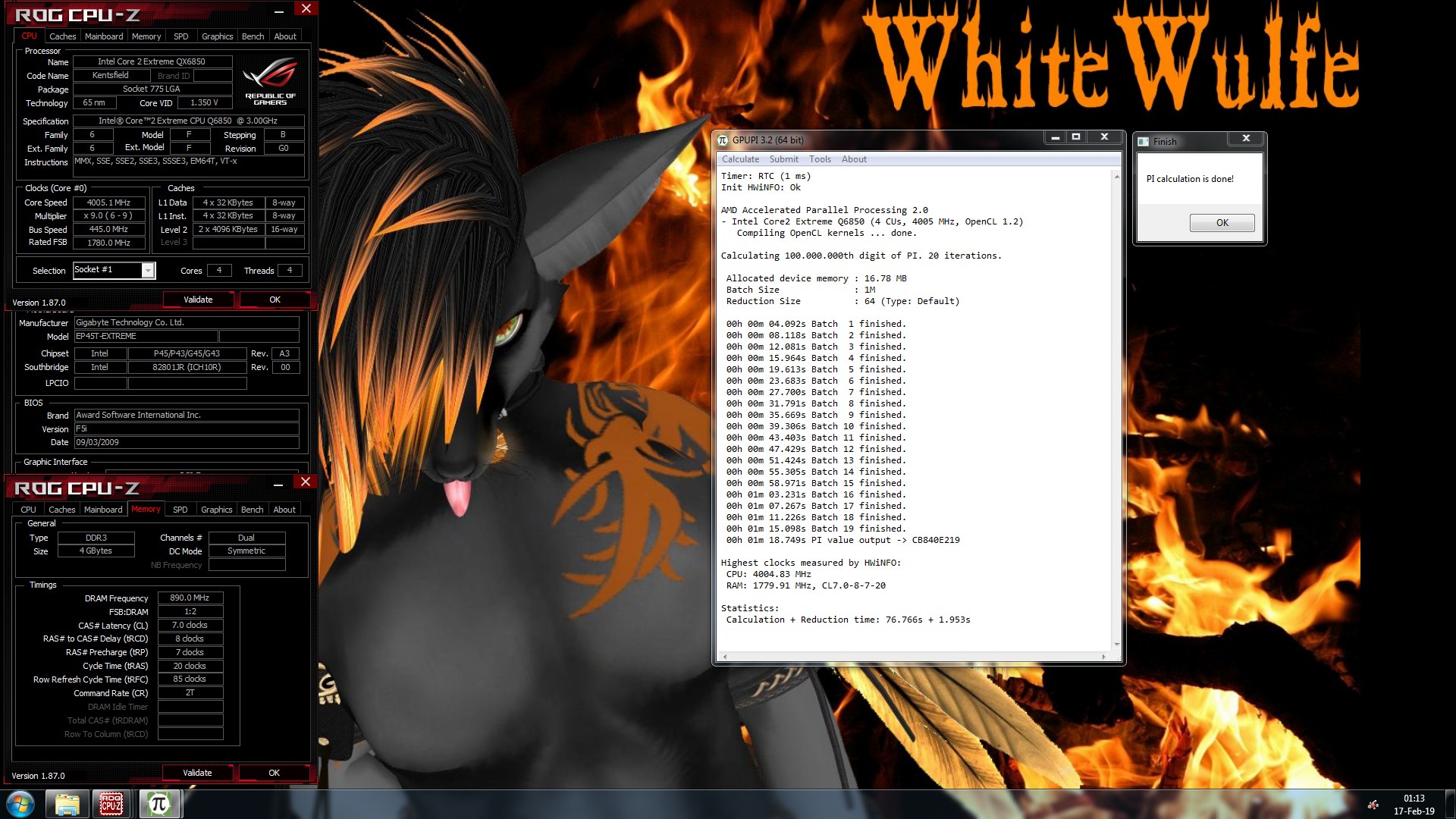Click the Rated FSB 1780.0 MHz field
The width and height of the screenshot is (1456, 819).
[108, 243]
